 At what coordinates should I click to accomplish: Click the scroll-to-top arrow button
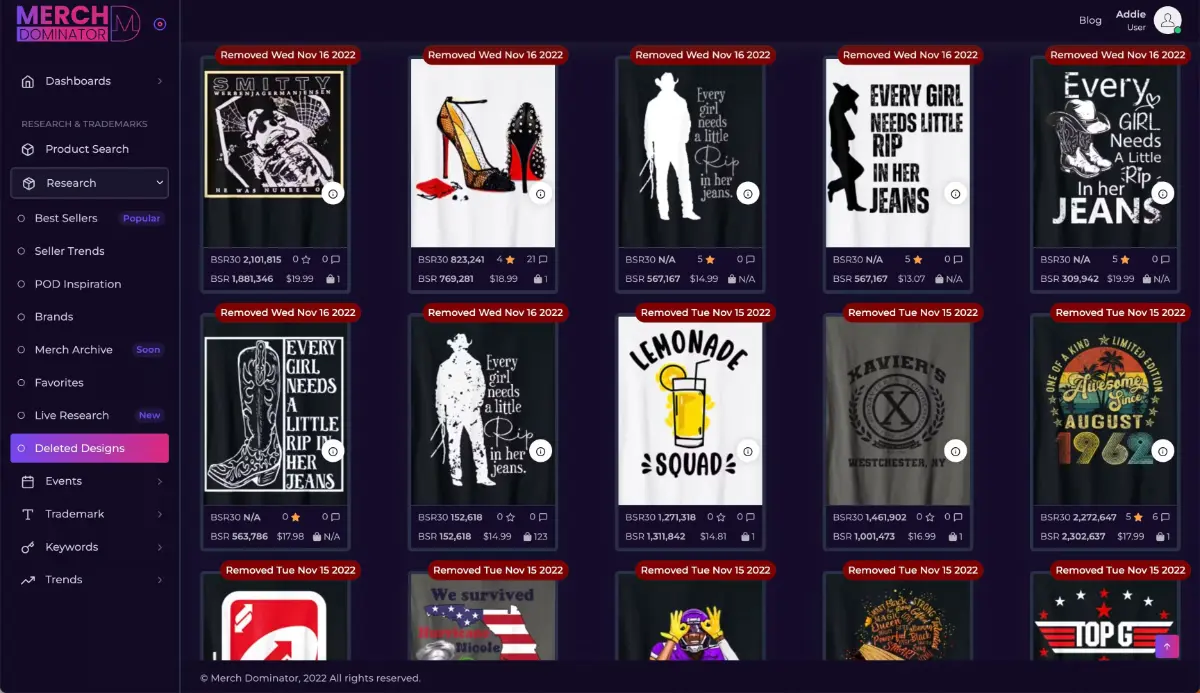tap(1167, 646)
